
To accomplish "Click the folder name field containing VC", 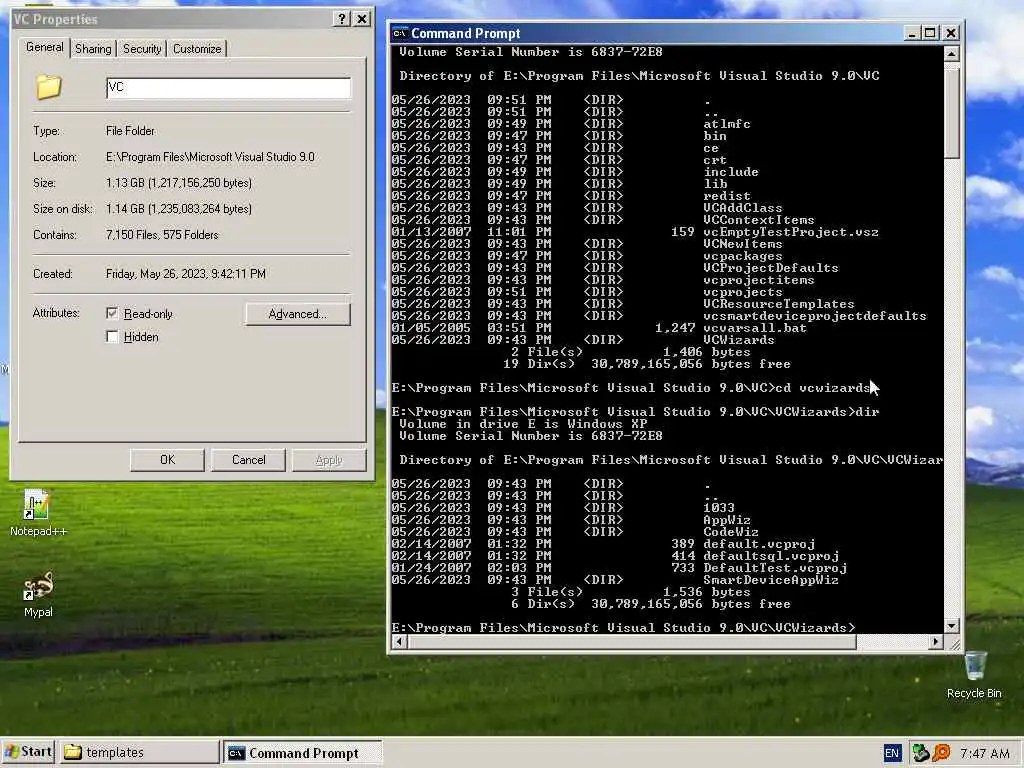I will pos(228,88).
